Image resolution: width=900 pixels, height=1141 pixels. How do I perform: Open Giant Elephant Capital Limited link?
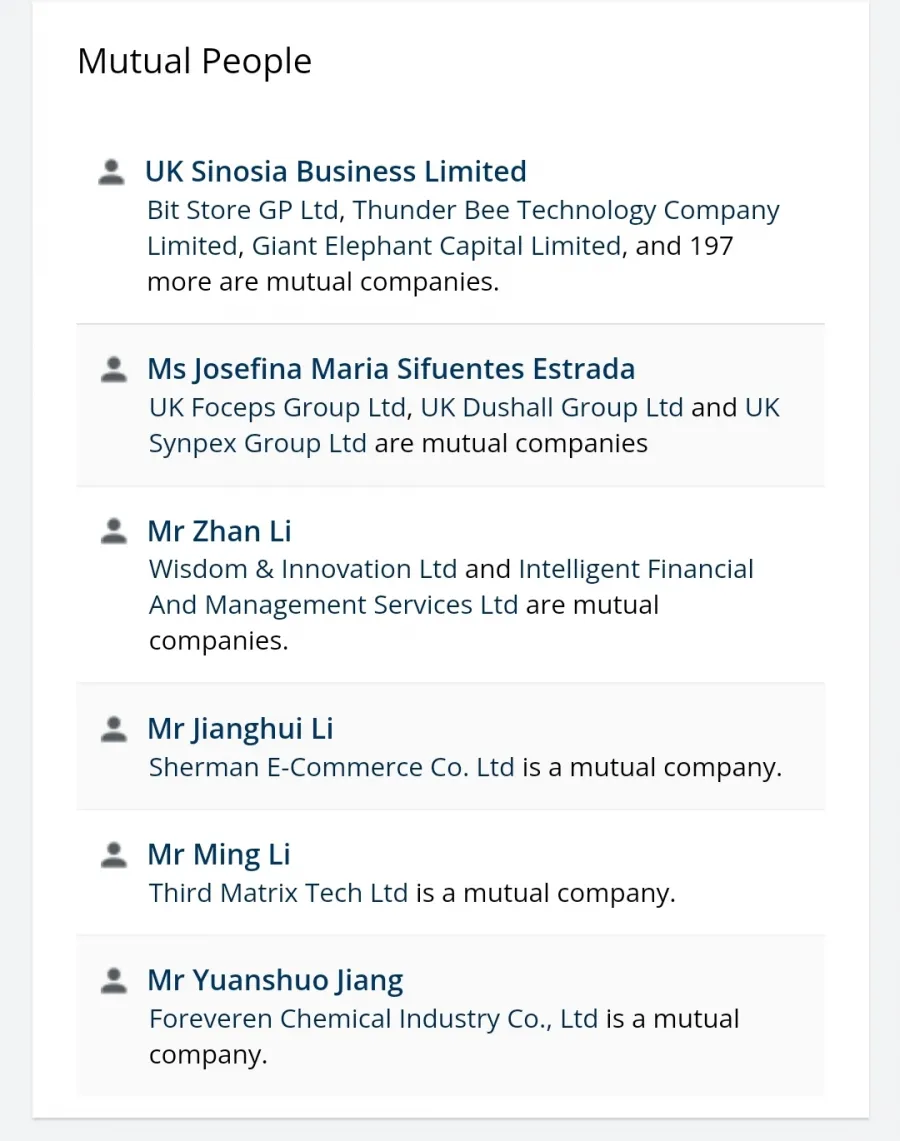pos(437,246)
